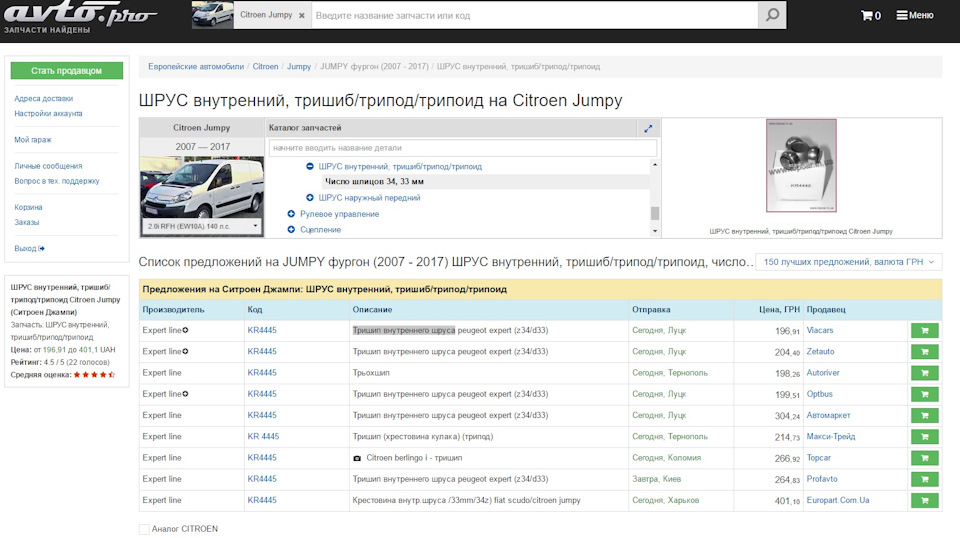This screenshot has width=960, height=538.
Task: Click star rating in sidebar
Action: click(x=94, y=375)
